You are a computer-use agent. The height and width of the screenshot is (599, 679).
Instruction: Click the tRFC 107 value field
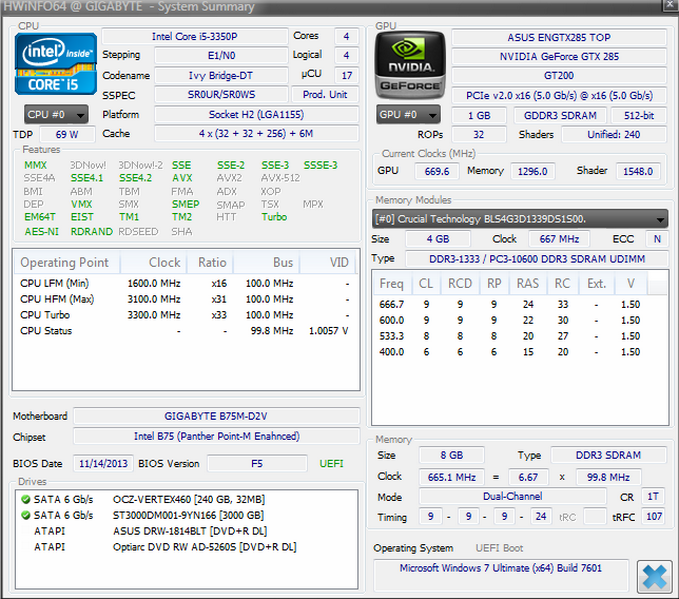[653, 516]
